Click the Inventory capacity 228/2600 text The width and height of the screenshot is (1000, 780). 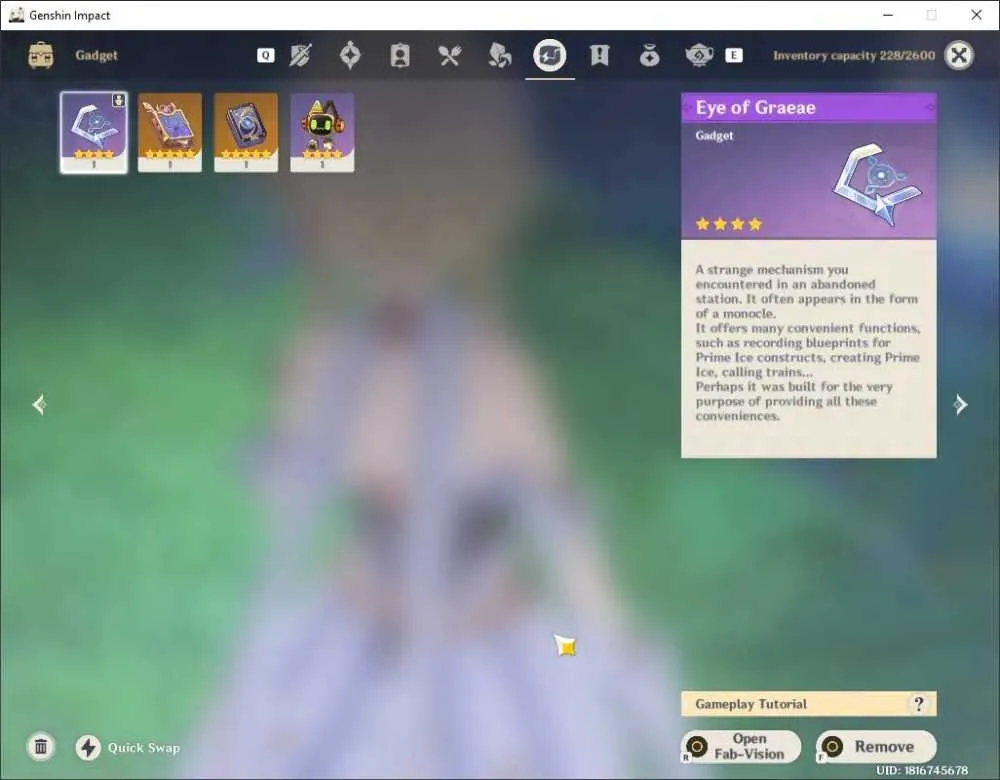pyautogui.click(x=854, y=55)
